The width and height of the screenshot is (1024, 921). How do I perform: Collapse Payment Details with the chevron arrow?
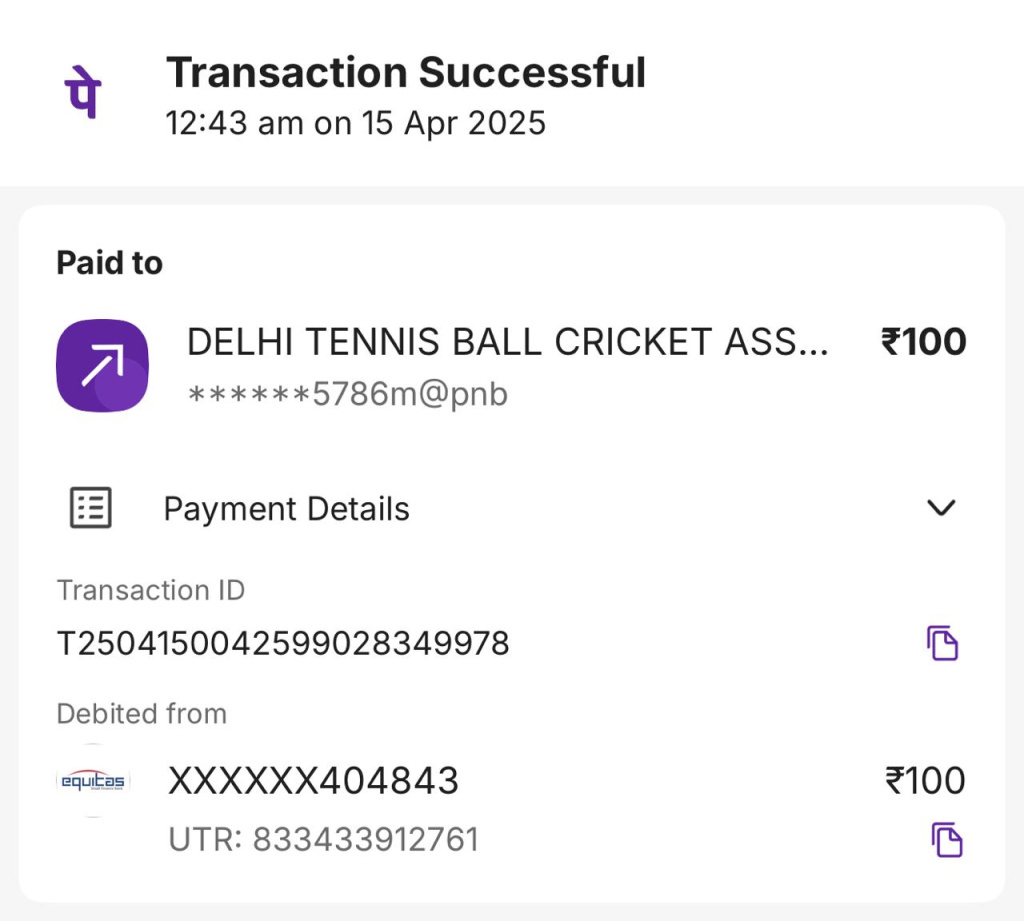point(941,508)
